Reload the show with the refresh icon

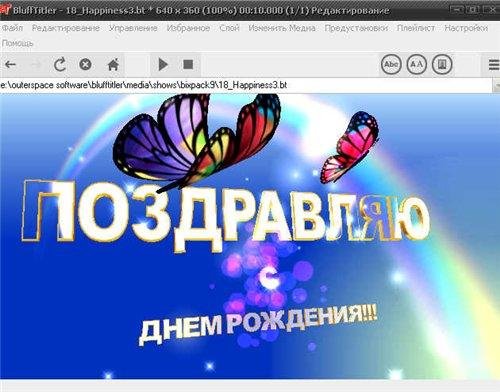pyautogui.click(x=60, y=64)
